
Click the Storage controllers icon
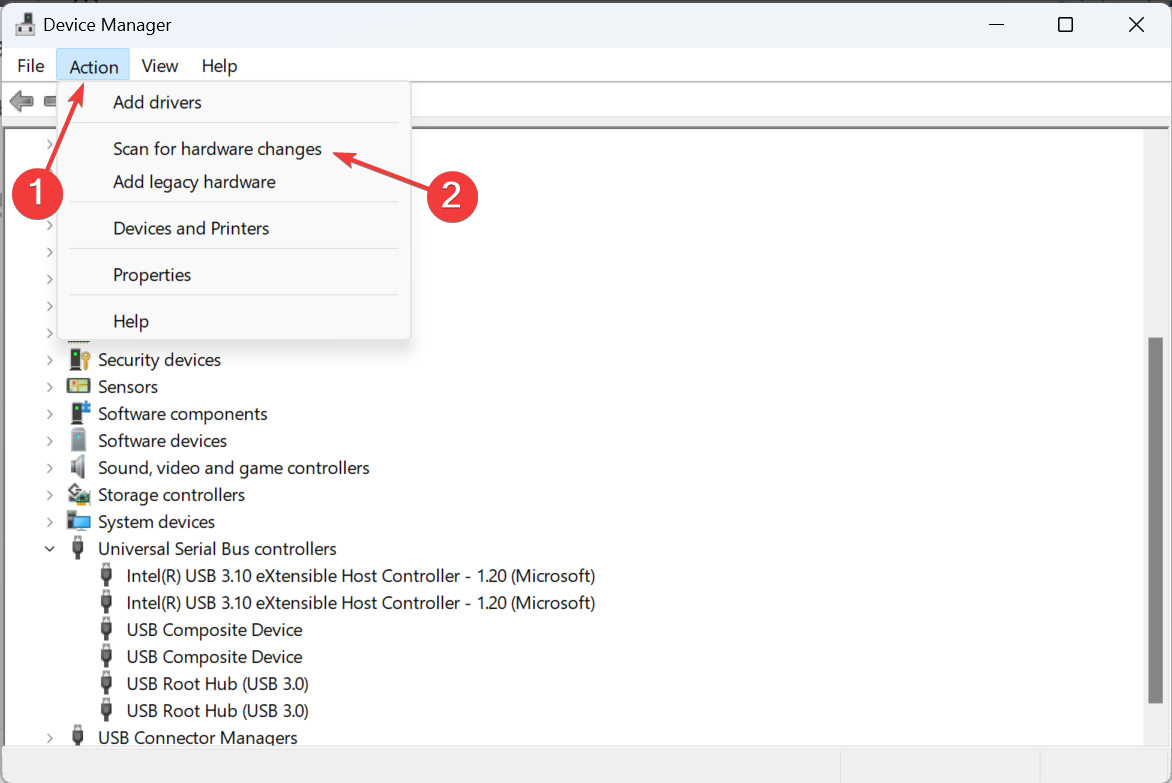click(78, 494)
